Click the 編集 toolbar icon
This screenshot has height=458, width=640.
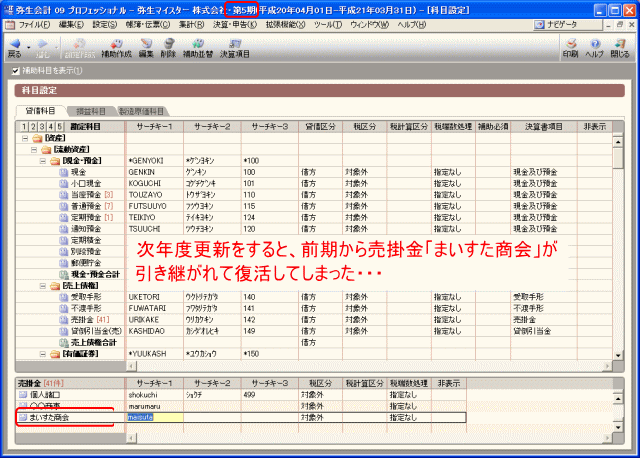click(146, 44)
